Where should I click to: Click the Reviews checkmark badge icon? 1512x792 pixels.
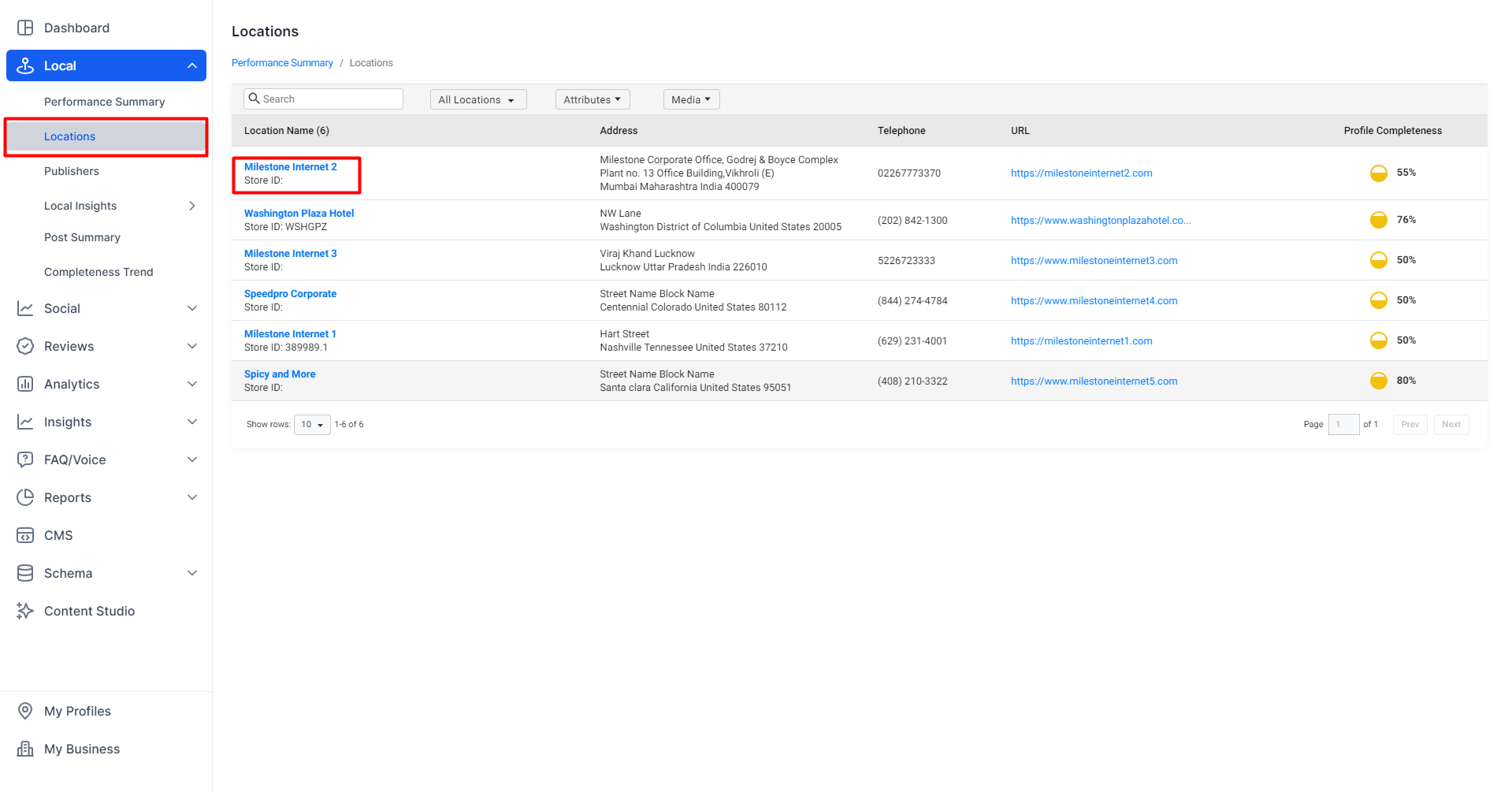click(x=25, y=346)
